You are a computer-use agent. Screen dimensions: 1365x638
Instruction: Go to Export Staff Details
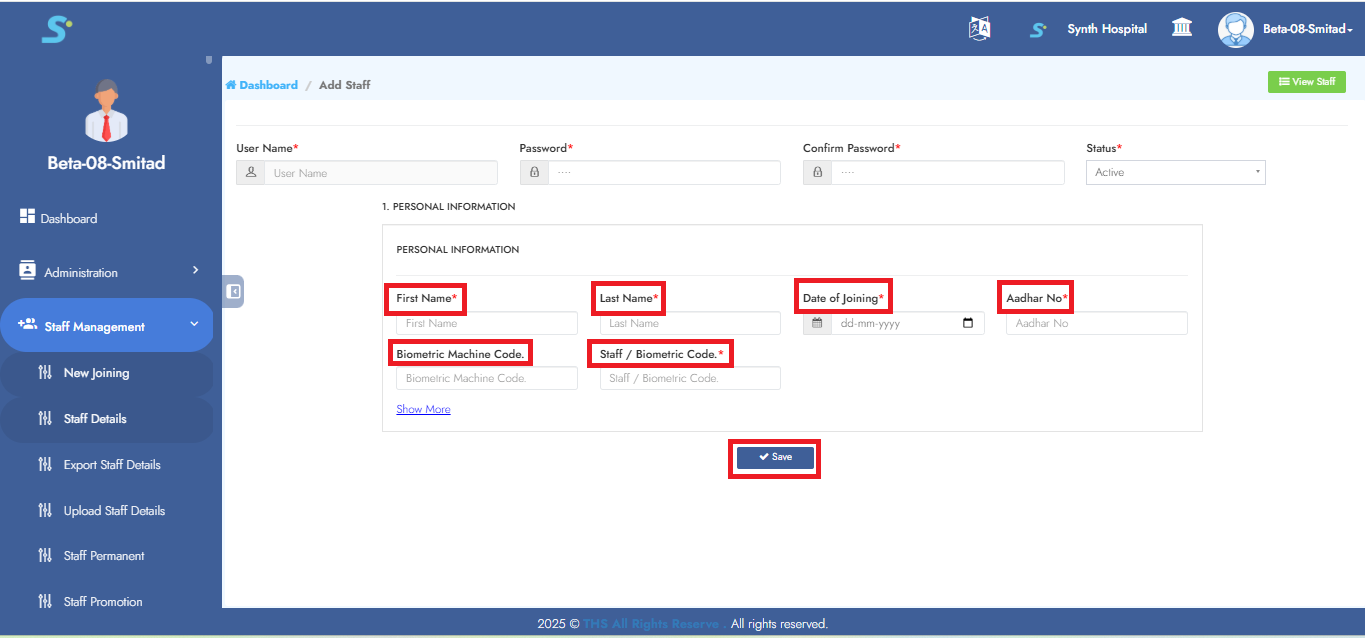point(112,465)
